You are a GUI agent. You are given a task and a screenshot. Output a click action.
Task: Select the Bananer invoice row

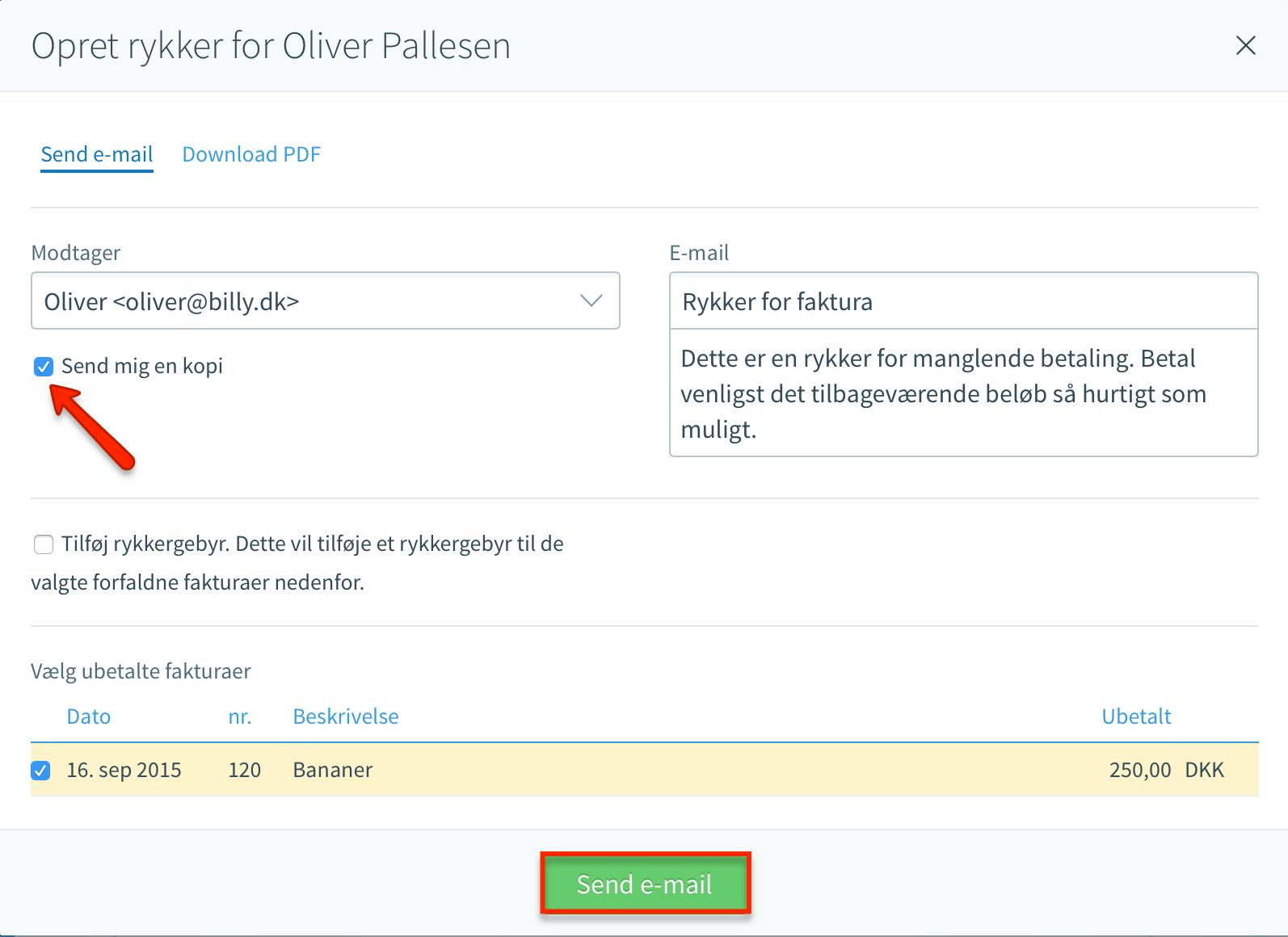(x=645, y=769)
